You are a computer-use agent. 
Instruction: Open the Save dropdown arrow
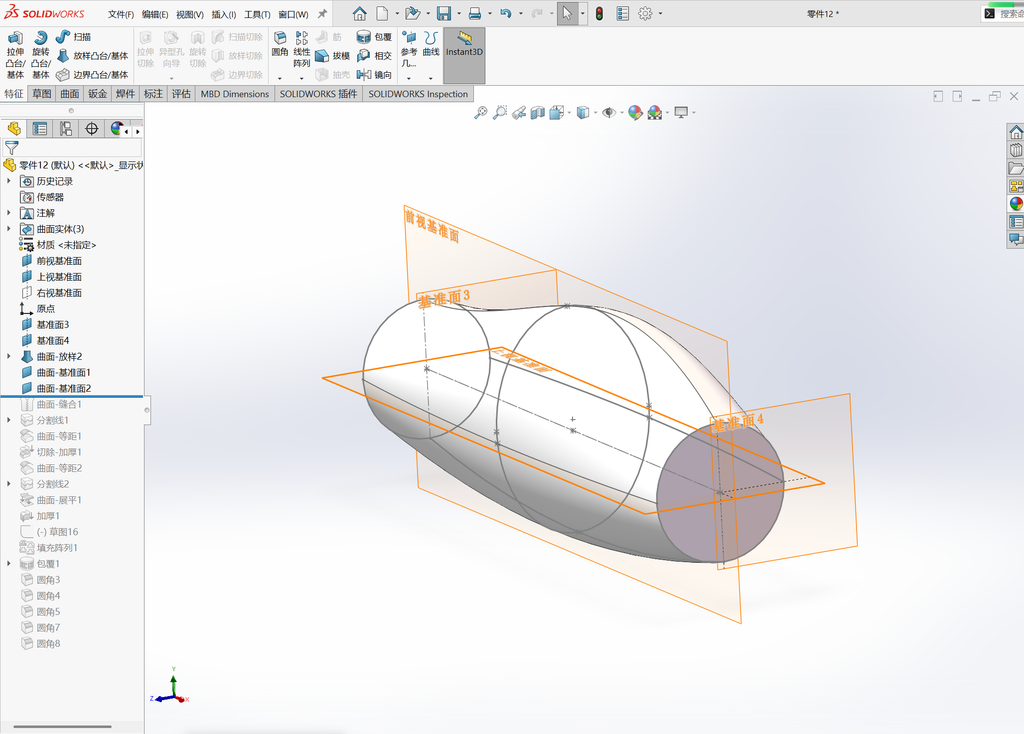pos(458,14)
